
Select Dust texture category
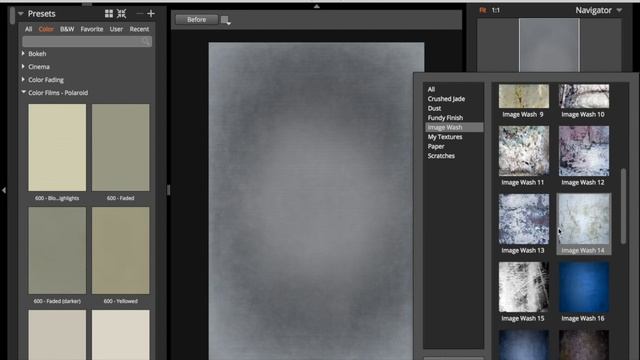pos(434,108)
